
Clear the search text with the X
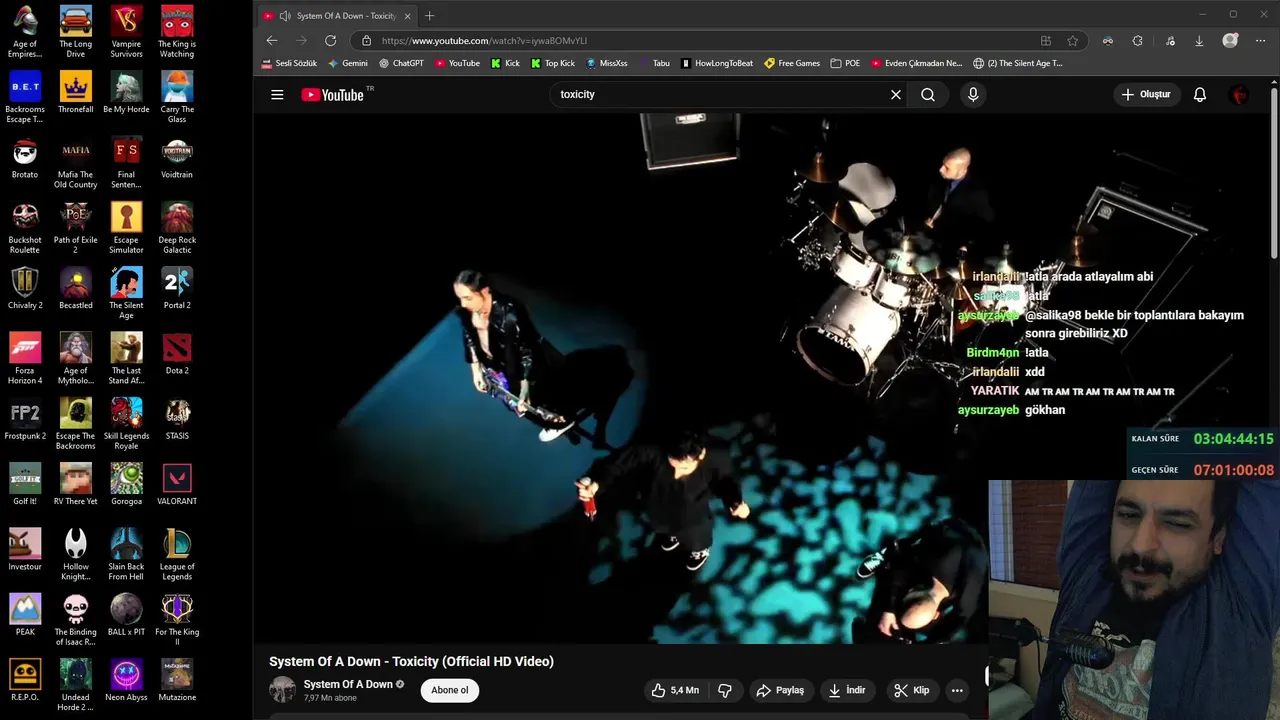896,95
